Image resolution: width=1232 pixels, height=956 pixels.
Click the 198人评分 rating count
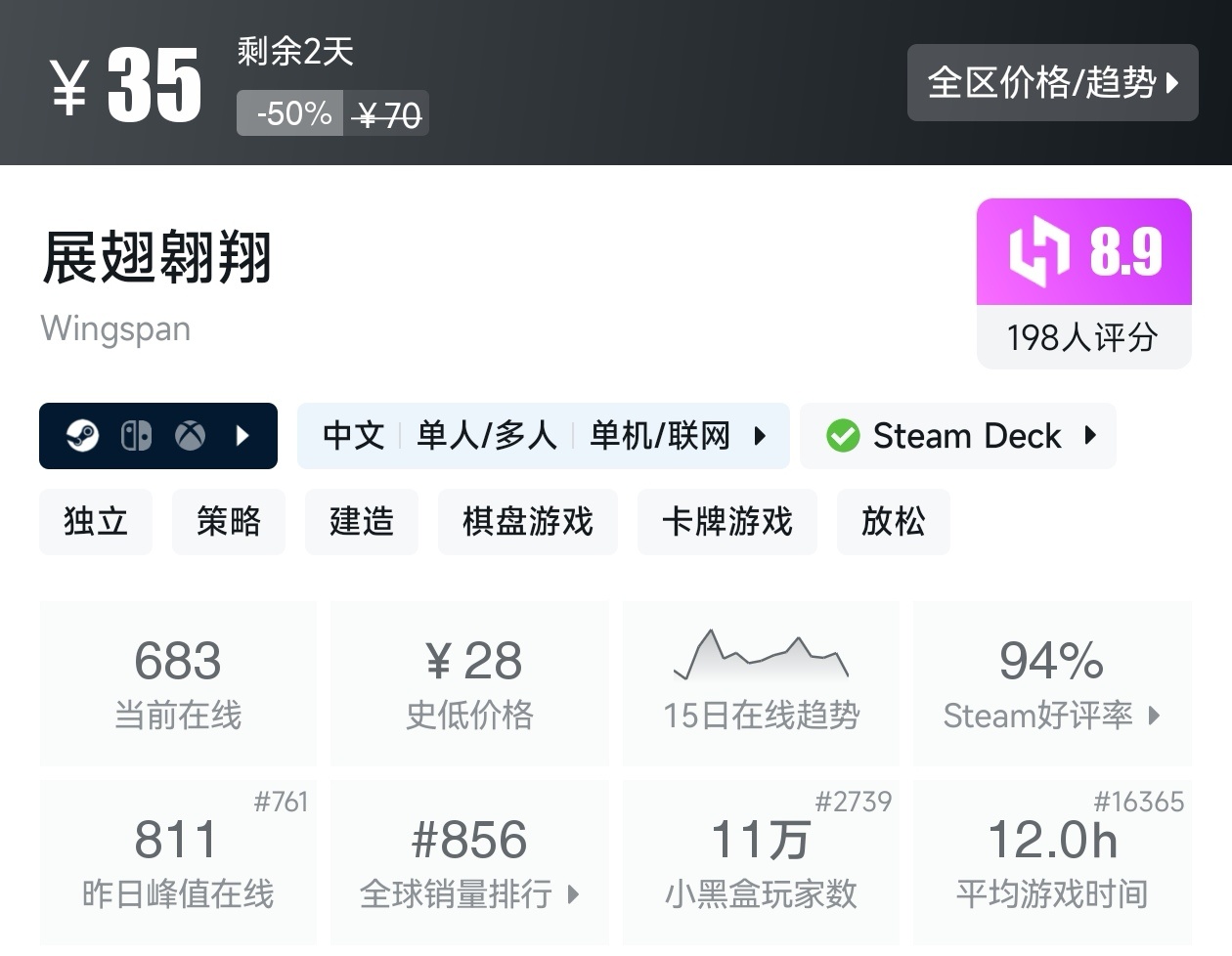[1083, 337]
